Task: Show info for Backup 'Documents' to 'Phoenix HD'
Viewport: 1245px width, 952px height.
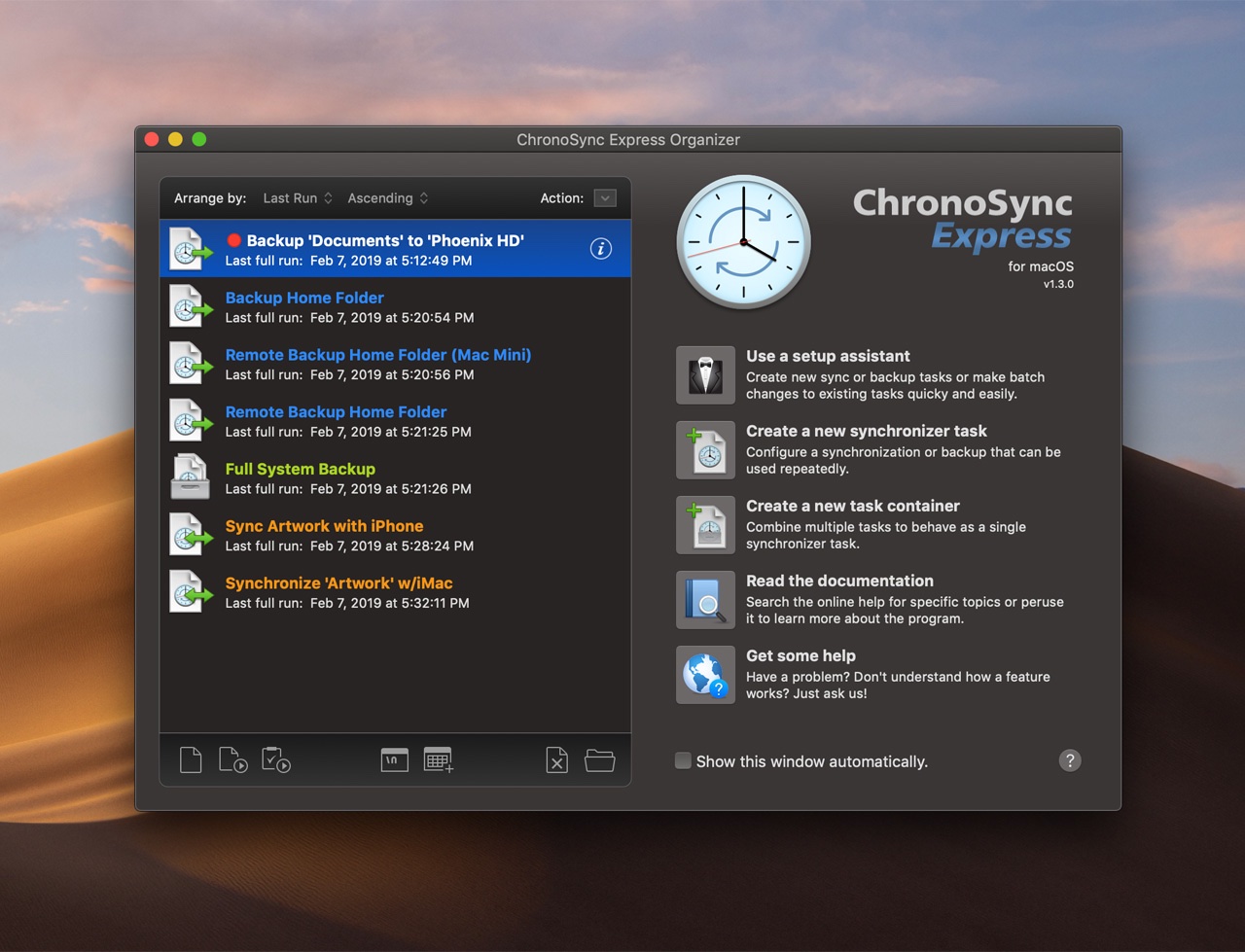Action: 601,249
